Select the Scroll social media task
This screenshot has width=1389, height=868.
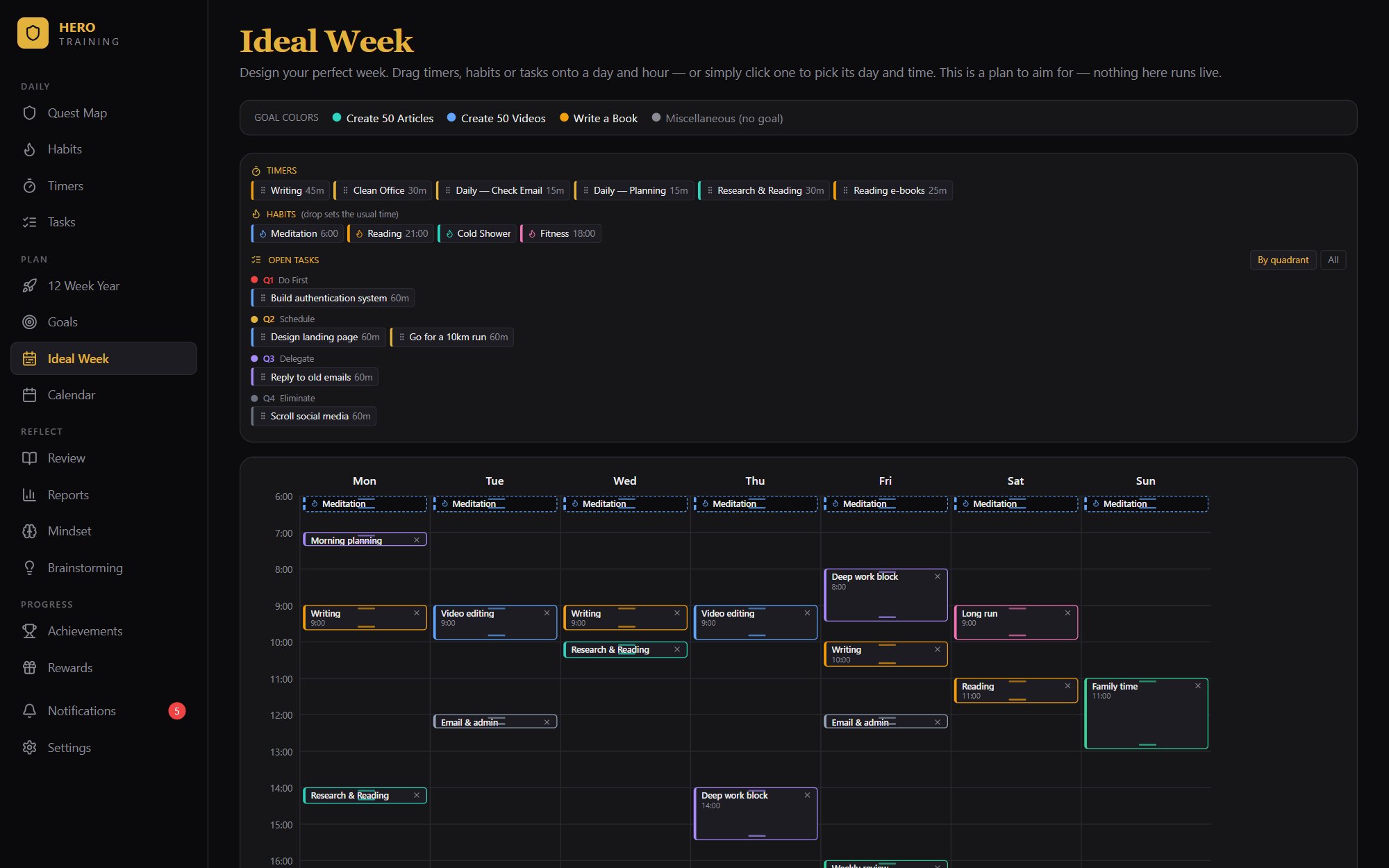314,416
